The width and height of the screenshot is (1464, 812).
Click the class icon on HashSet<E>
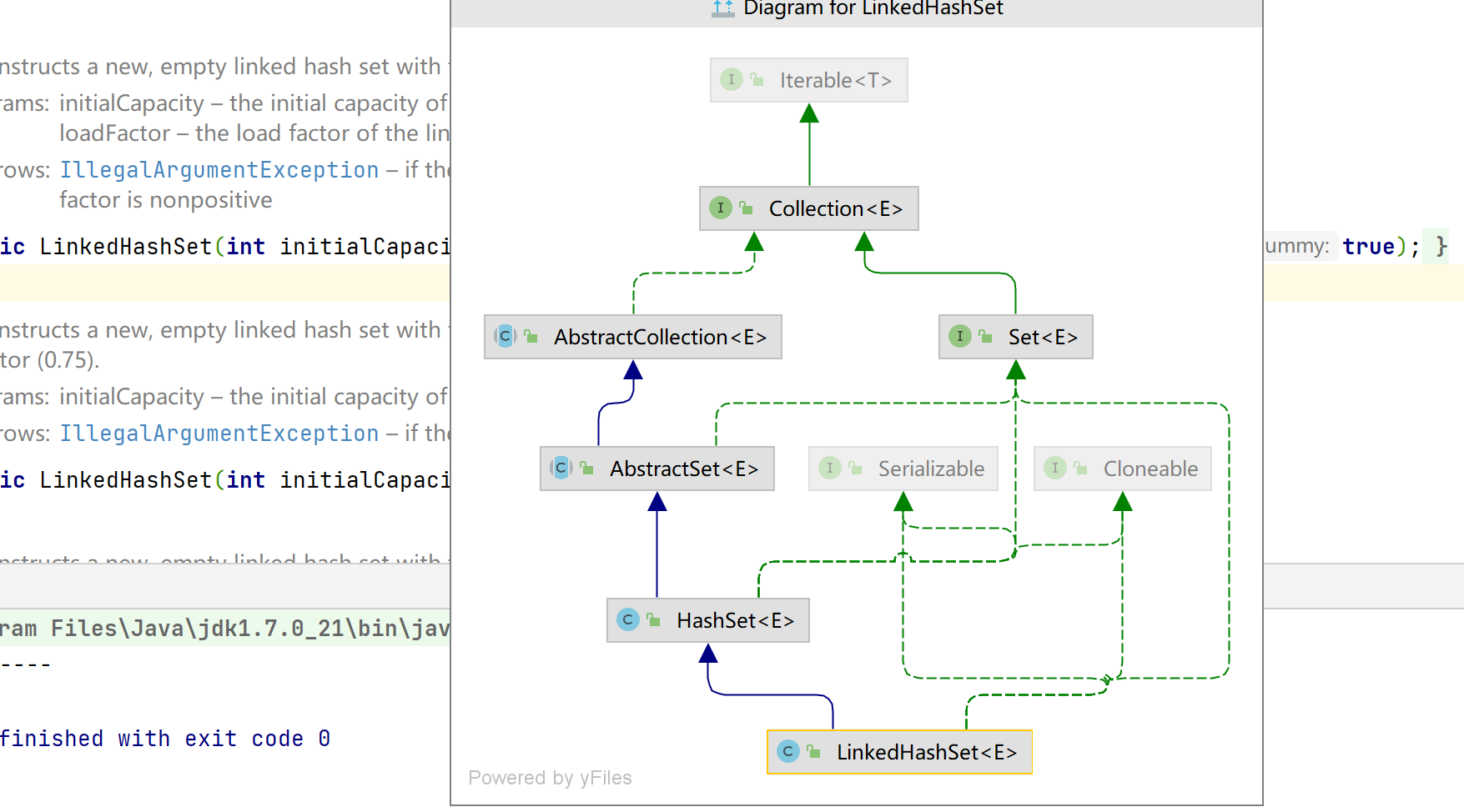pyautogui.click(x=628, y=619)
